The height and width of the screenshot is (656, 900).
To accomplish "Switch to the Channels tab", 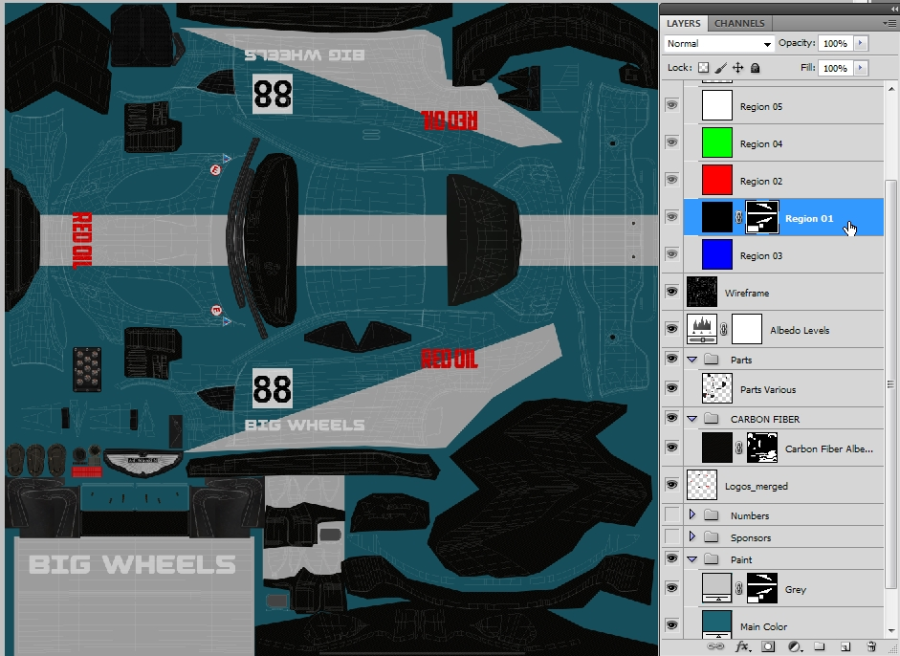I will tap(739, 23).
